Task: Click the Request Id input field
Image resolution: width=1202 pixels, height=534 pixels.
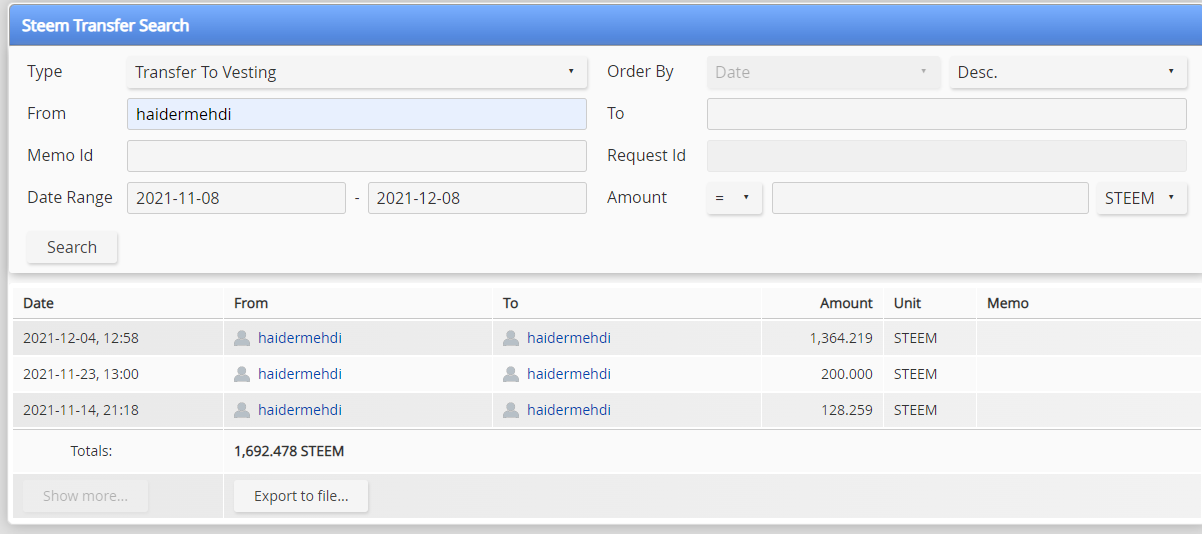Action: [x=947, y=156]
